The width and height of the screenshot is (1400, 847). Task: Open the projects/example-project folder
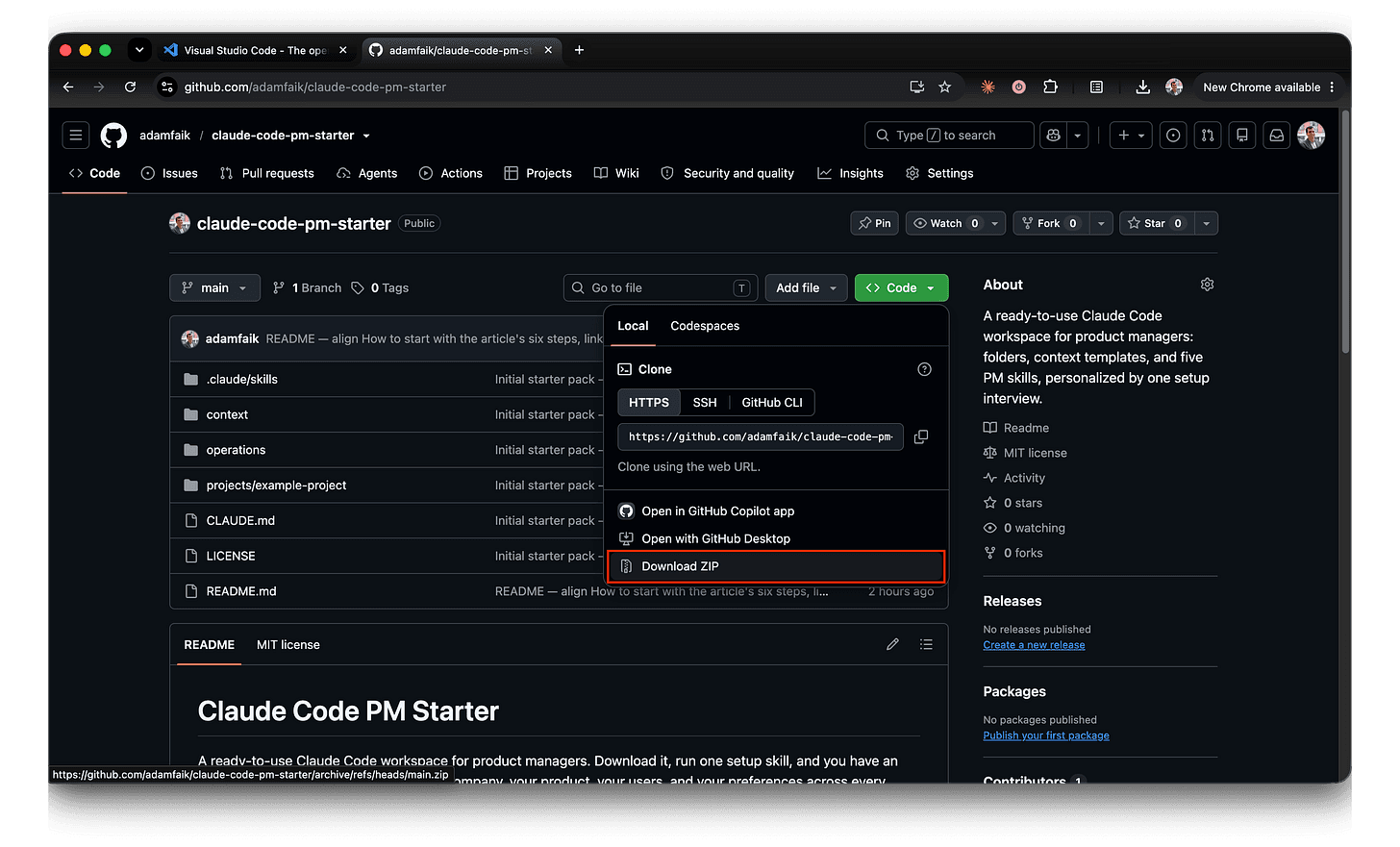tap(276, 485)
